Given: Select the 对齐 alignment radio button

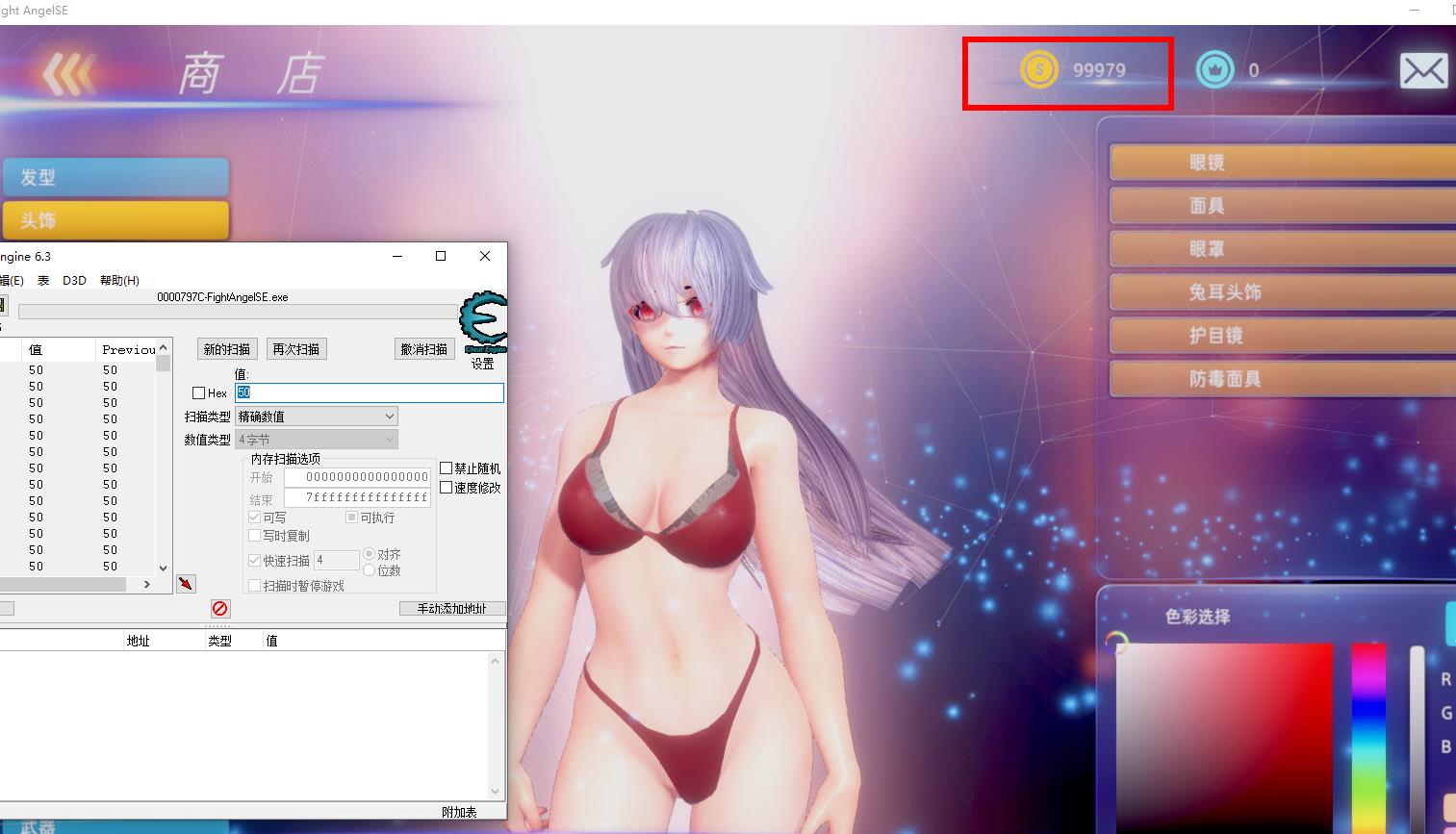Looking at the screenshot, I should [369, 554].
